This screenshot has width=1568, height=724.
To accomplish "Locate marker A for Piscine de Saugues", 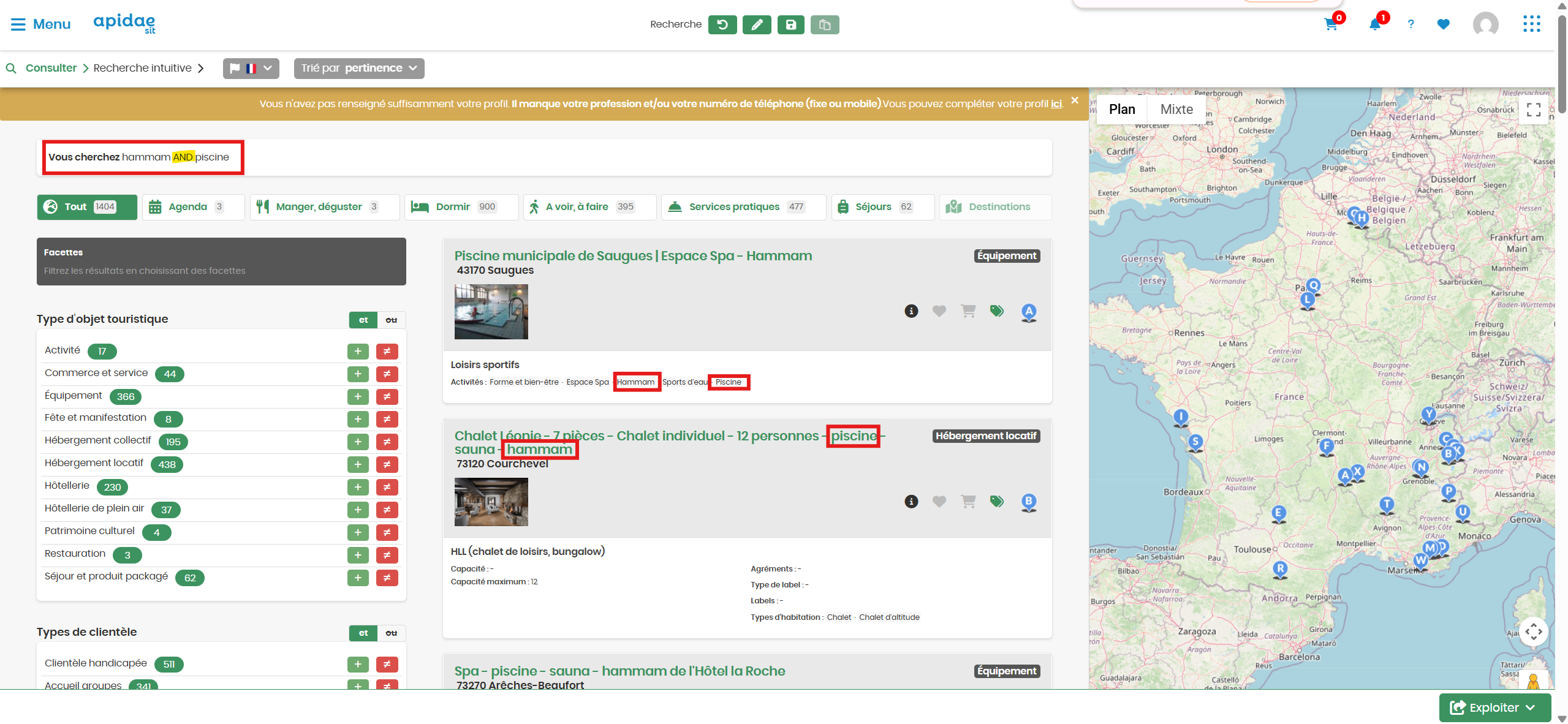I will tap(1029, 312).
